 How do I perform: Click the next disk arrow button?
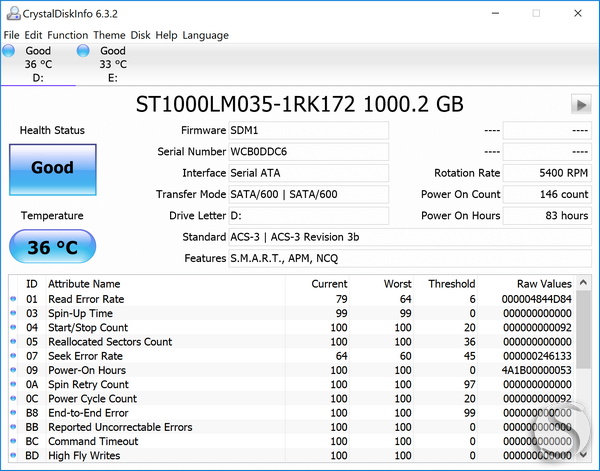click(x=581, y=104)
